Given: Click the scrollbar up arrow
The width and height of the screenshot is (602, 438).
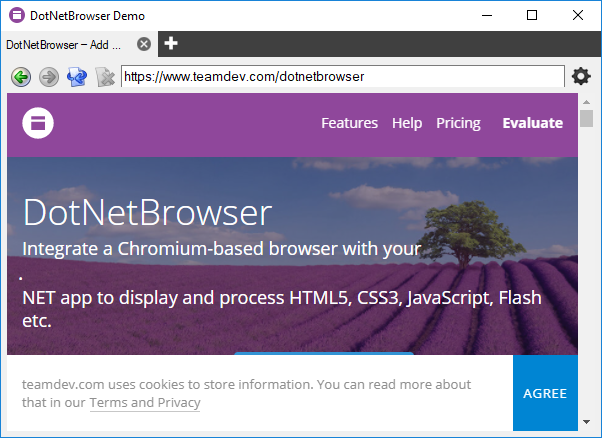Looking at the screenshot, I should tap(586, 102).
